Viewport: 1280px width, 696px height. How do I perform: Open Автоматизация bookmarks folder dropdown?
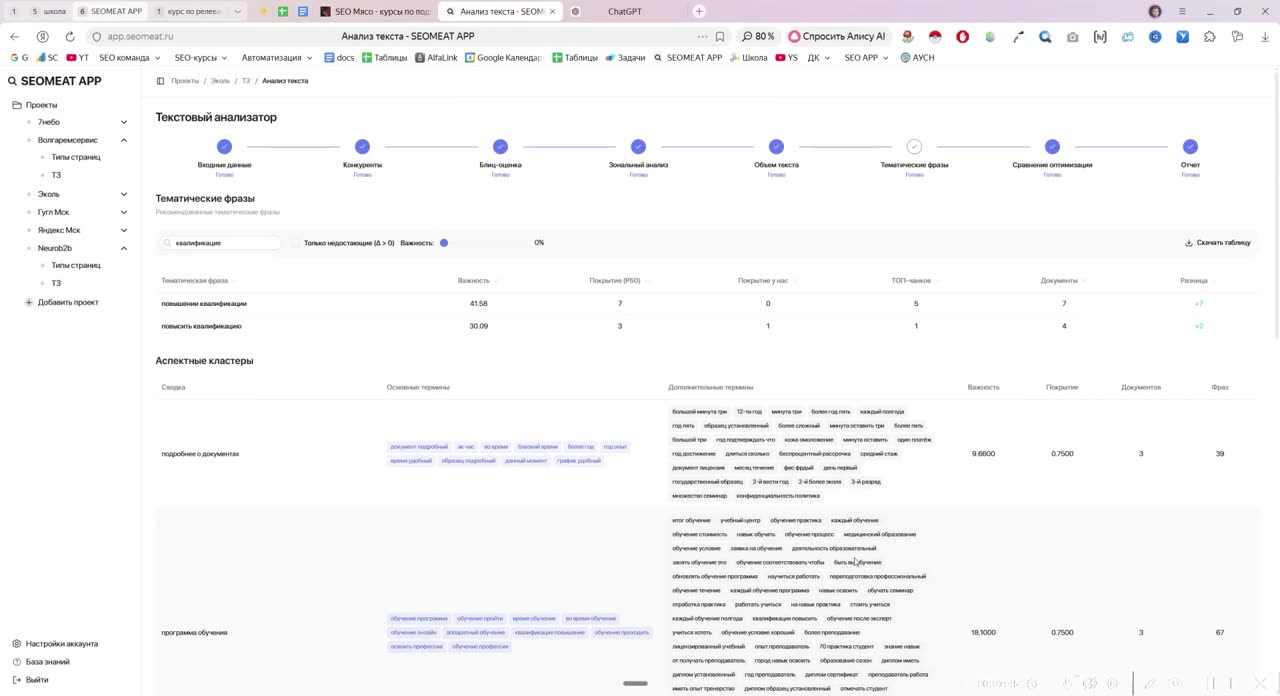277,58
